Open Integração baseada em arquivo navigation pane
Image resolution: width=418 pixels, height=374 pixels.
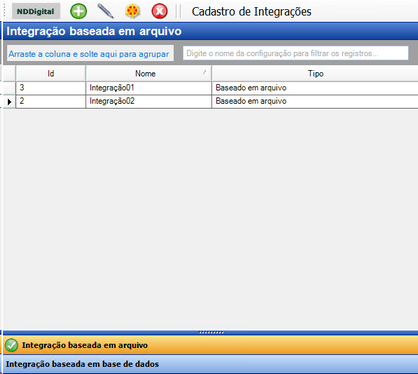(211, 345)
